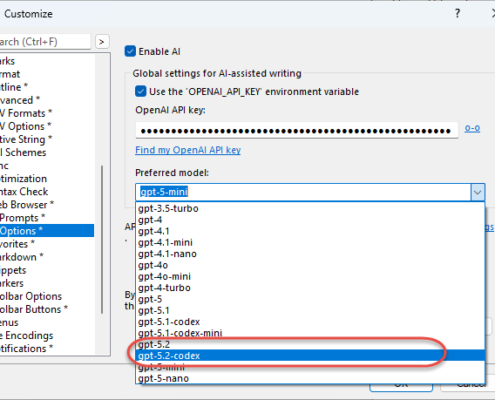This screenshot has width=495, height=400.
Task: Select the 'Prompts *' category
Action: (47, 218)
